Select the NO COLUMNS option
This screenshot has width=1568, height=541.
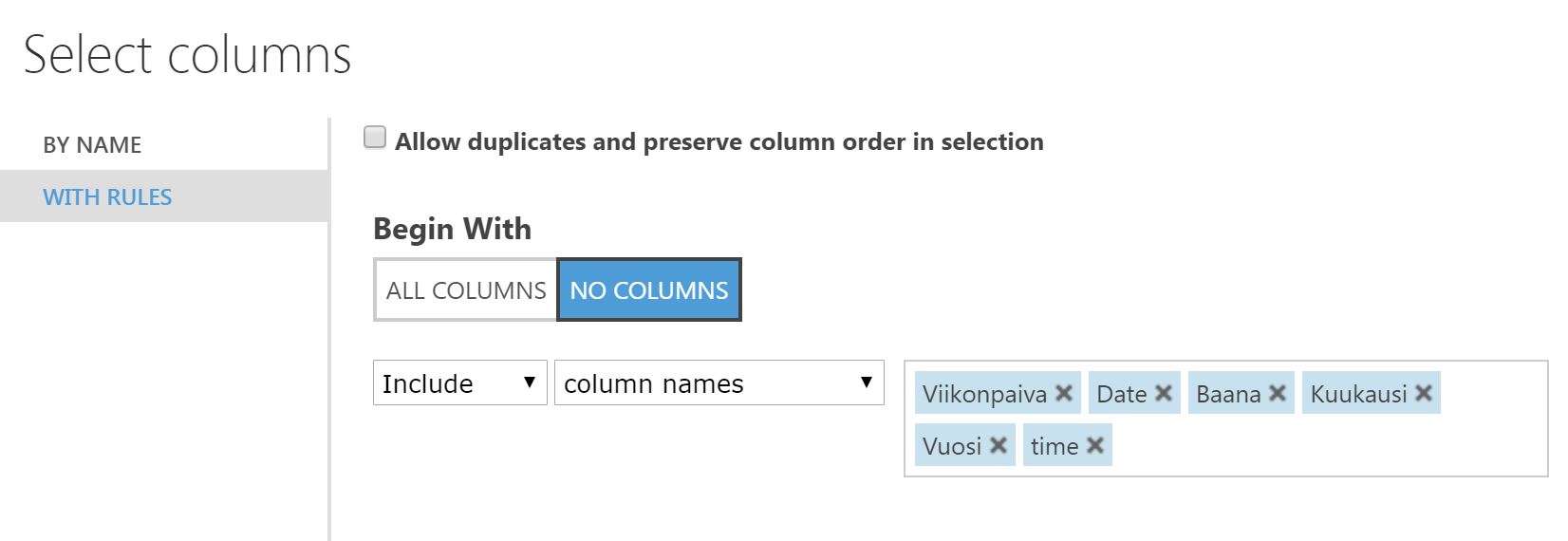649,290
